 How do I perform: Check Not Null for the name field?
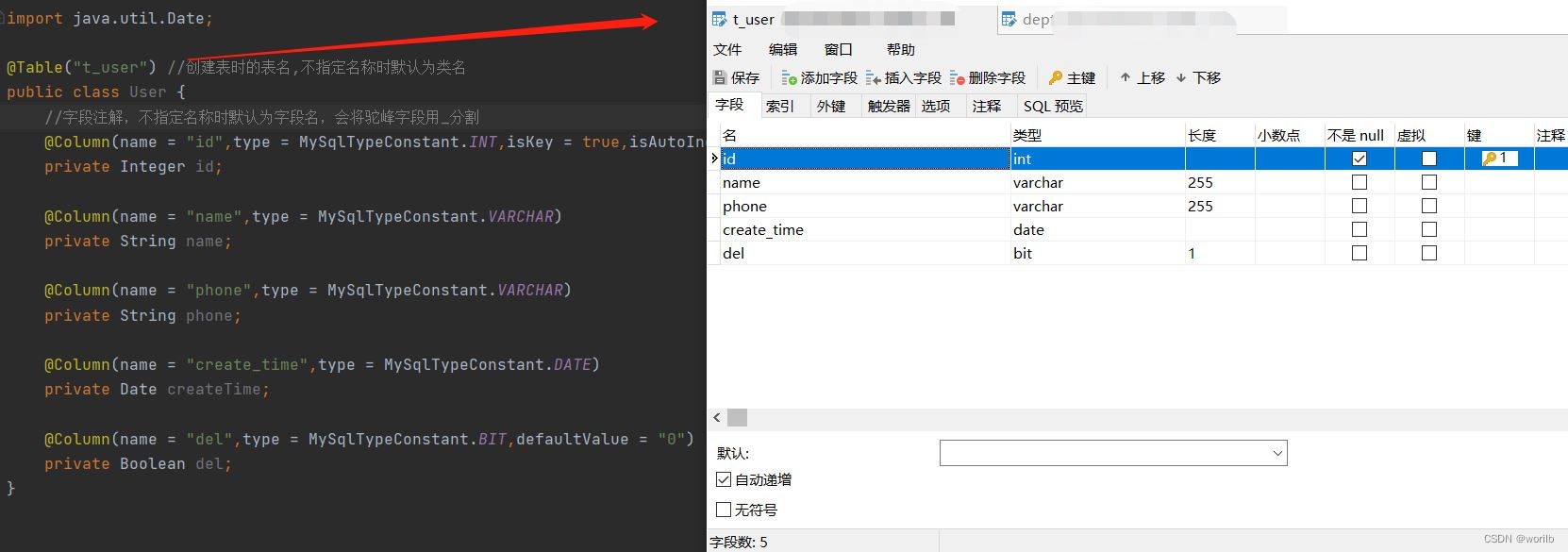(x=1359, y=182)
